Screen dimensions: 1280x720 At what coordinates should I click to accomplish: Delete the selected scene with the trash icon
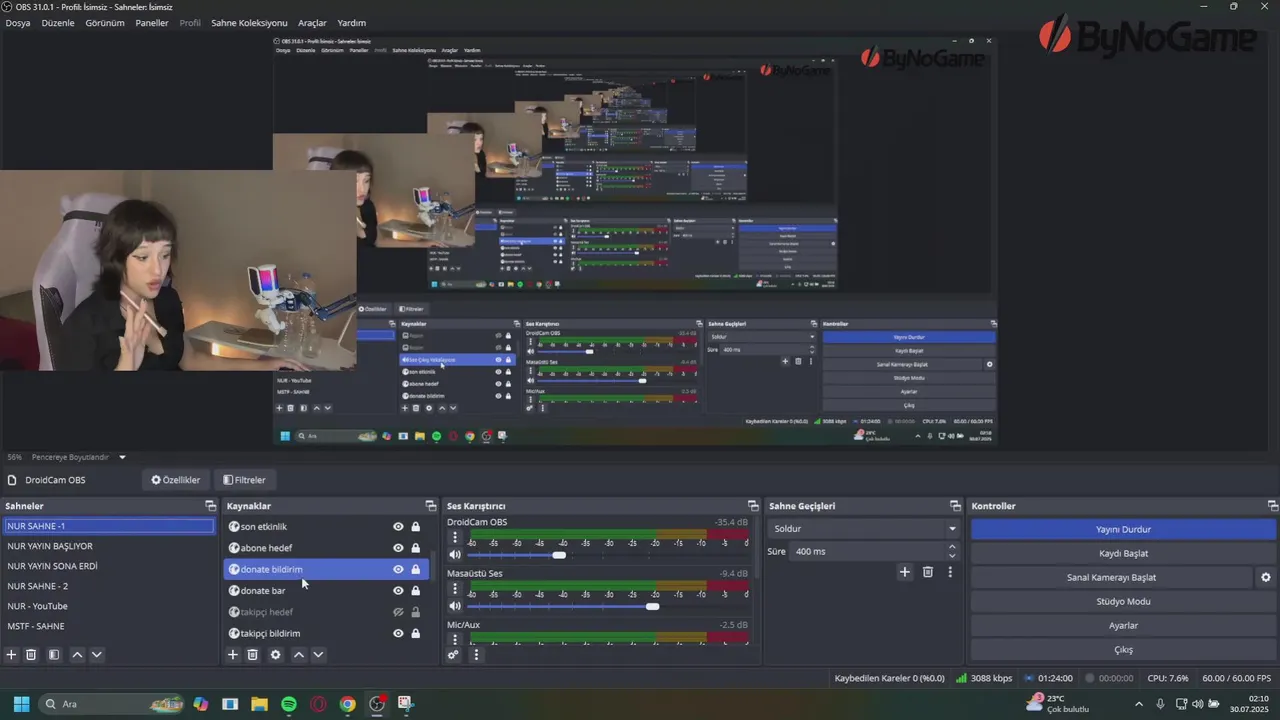tap(31, 655)
